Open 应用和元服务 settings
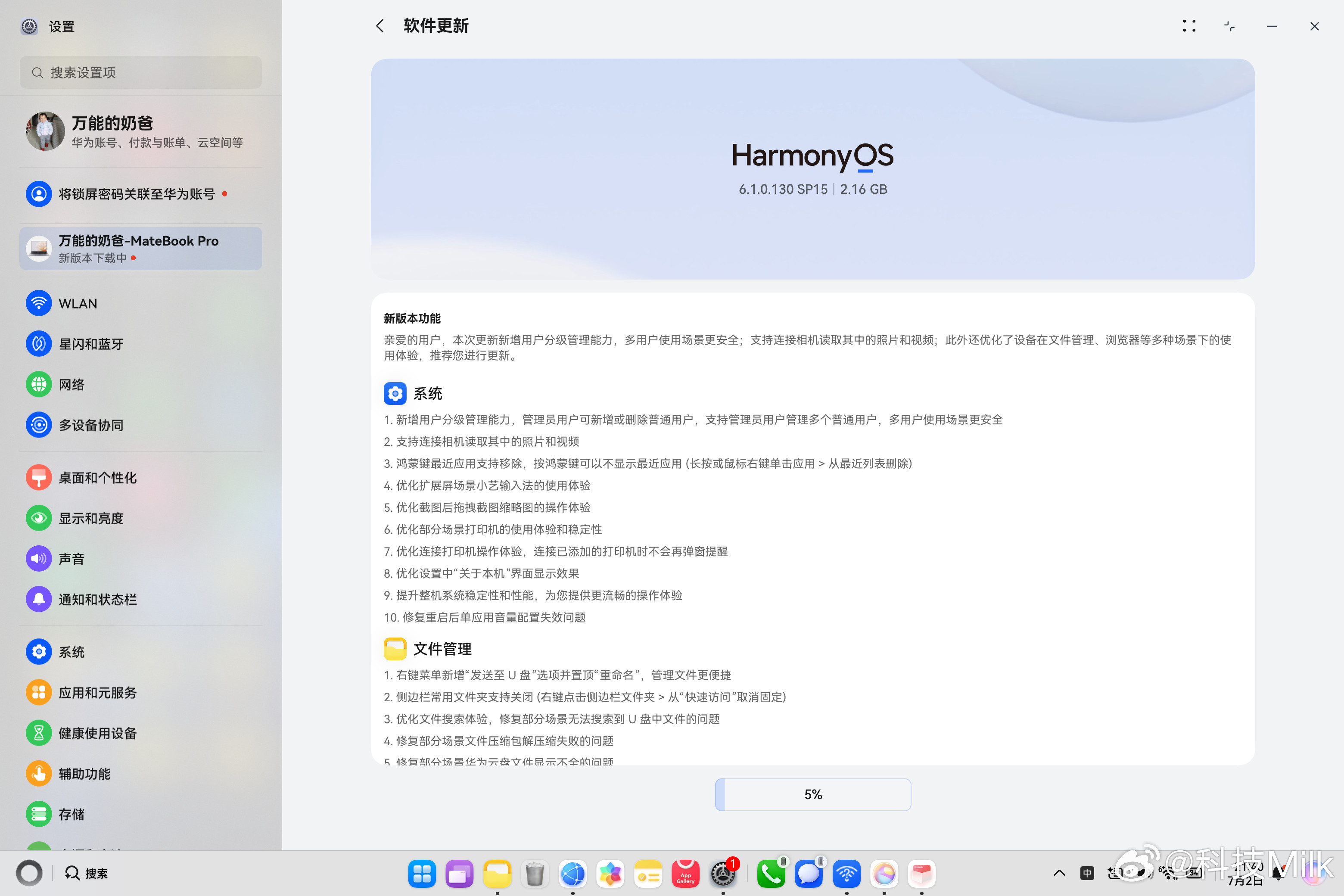This screenshot has width=1344, height=896. point(141,693)
